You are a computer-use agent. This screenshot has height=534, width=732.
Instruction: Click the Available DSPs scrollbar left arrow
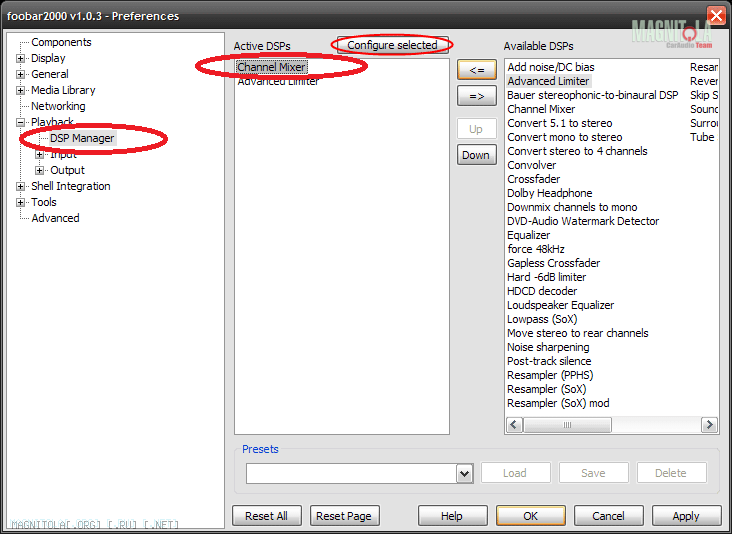(514, 425)
